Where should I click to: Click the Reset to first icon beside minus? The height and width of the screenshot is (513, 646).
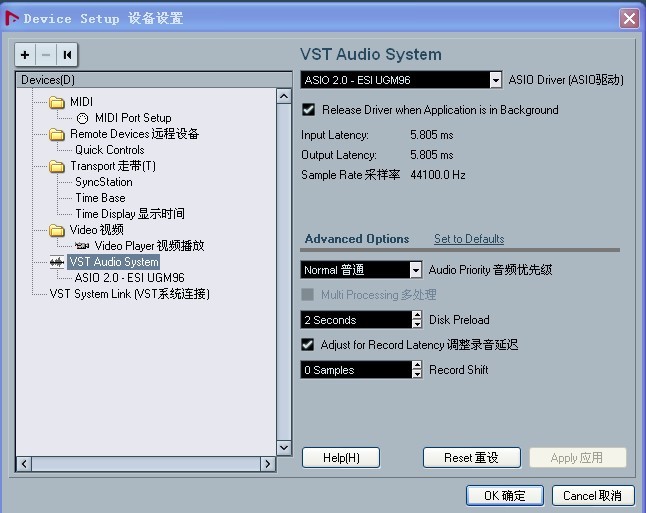click(67, 55)
